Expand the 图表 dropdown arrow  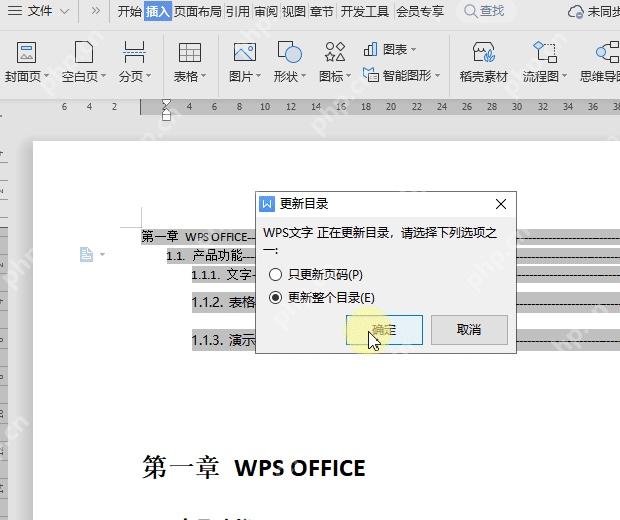tap(414, 50)
